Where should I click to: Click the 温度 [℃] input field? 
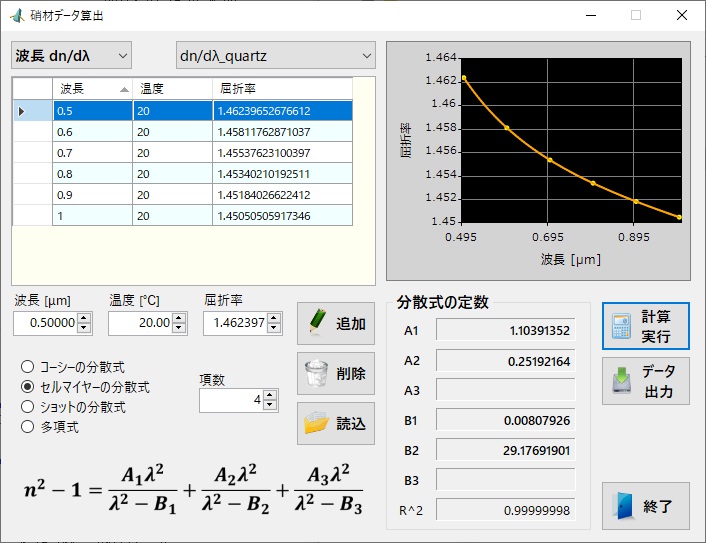point(140,323)
